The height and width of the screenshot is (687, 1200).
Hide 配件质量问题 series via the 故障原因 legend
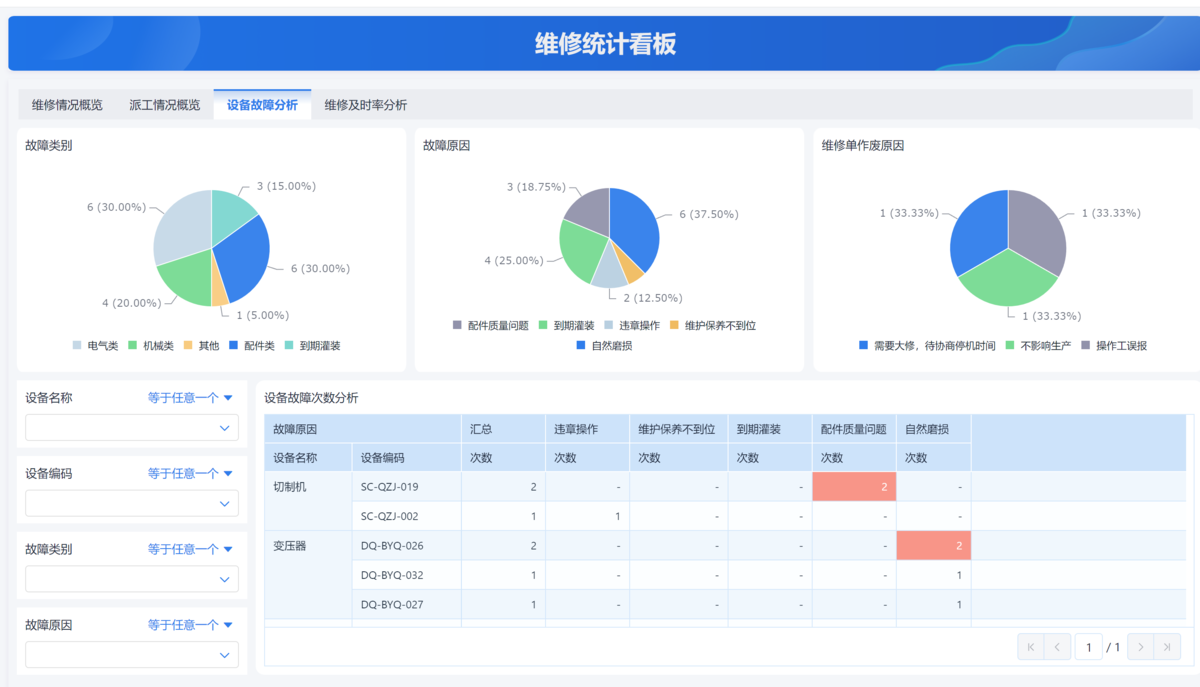coord(490,326)
